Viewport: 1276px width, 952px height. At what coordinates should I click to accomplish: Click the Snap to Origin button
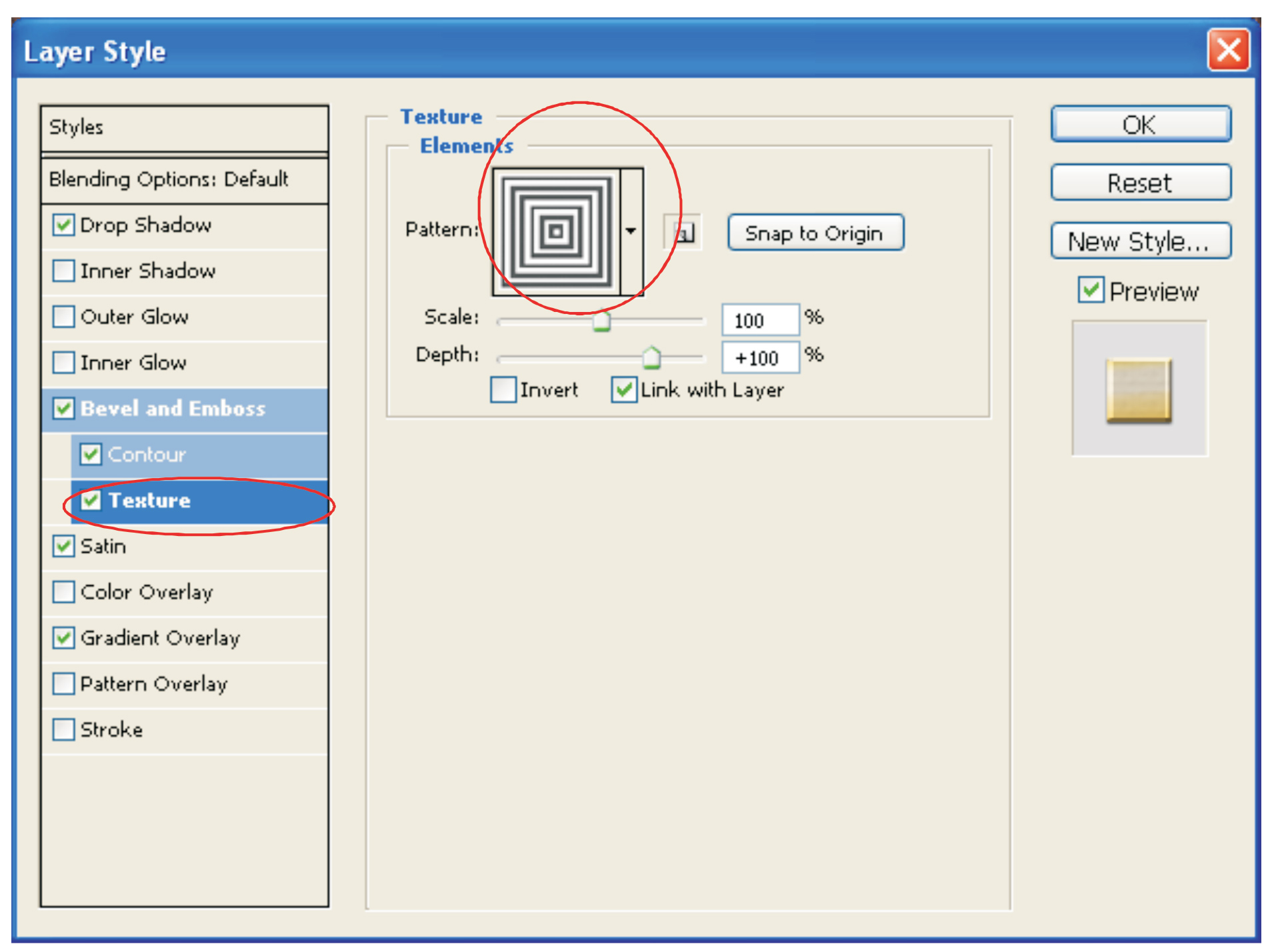click(815, 233)
